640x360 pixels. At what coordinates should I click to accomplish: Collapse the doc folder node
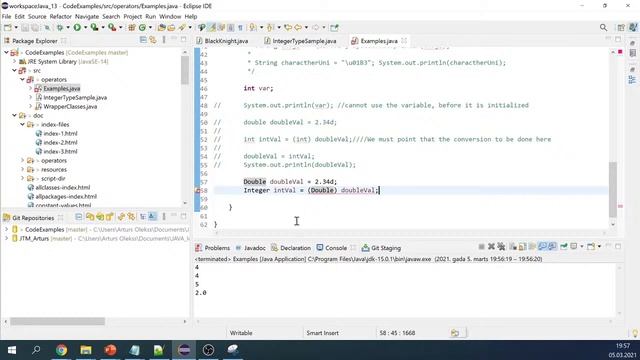(14, 116)
